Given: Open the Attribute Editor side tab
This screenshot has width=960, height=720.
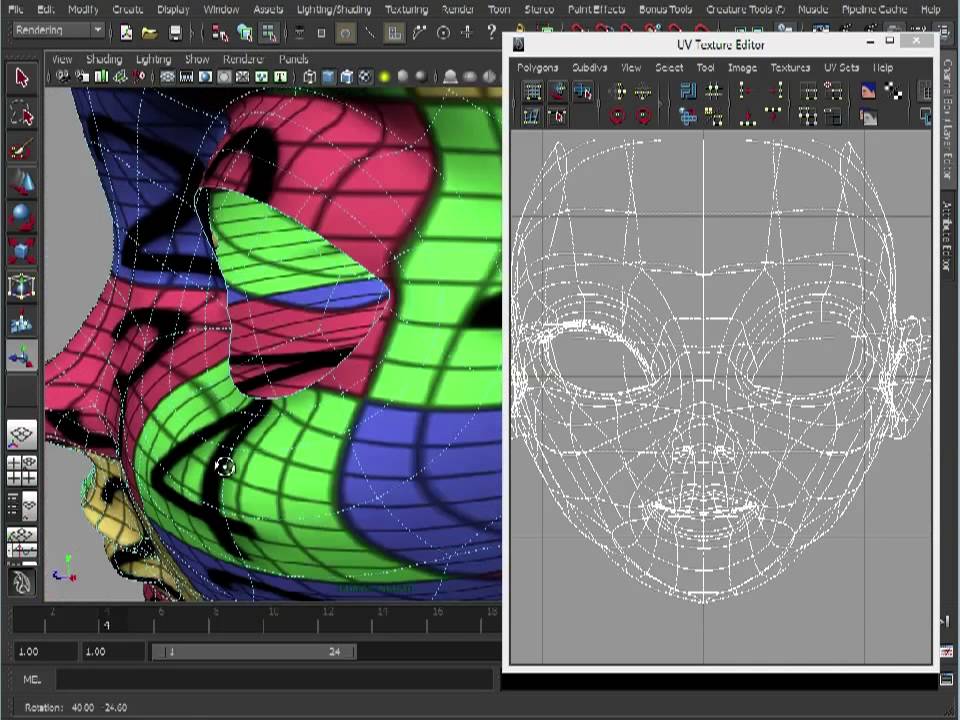Looking at the screenshot, I should click(947, 236).
